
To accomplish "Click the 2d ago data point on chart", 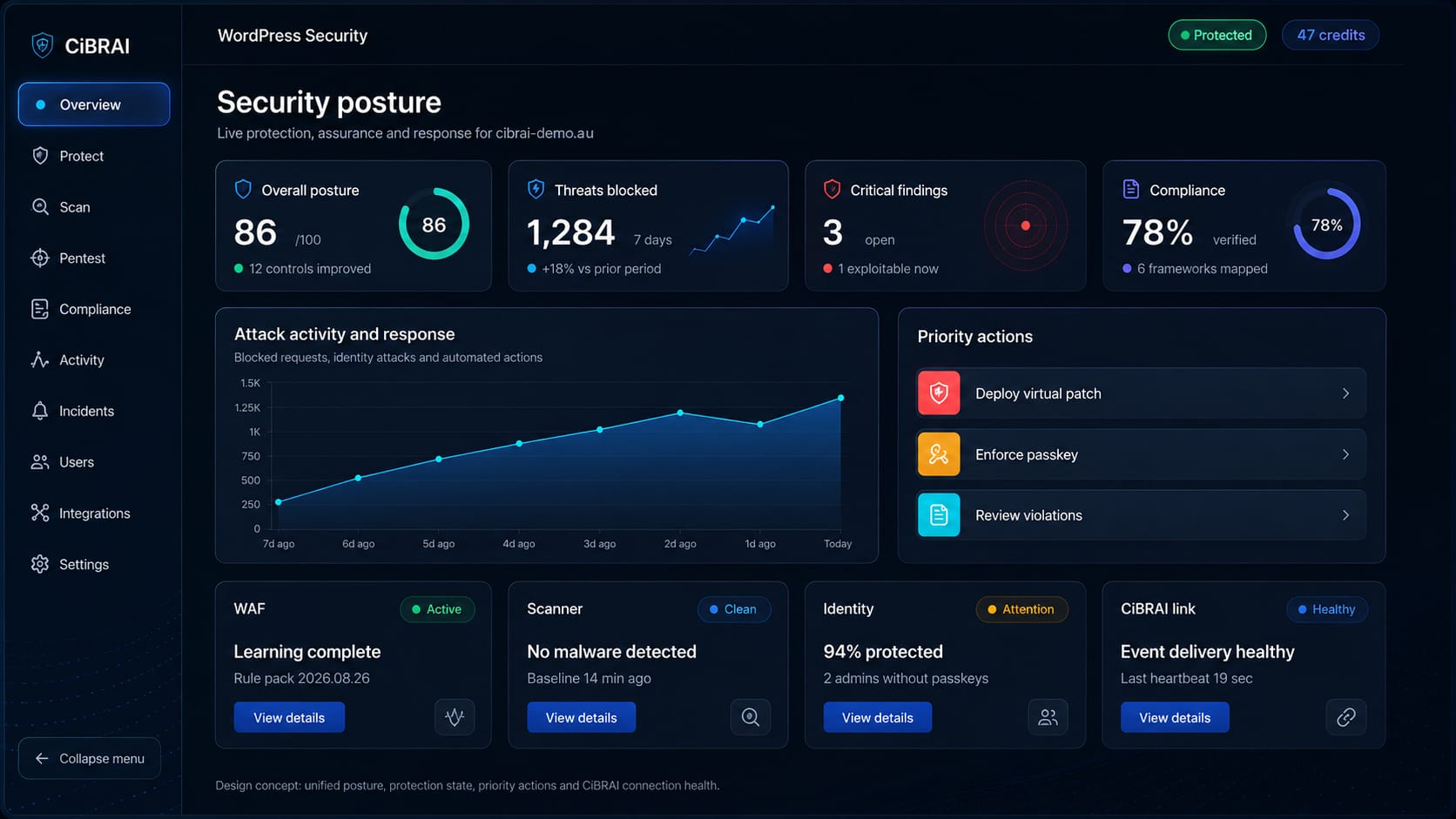I will tap(680, 413).
